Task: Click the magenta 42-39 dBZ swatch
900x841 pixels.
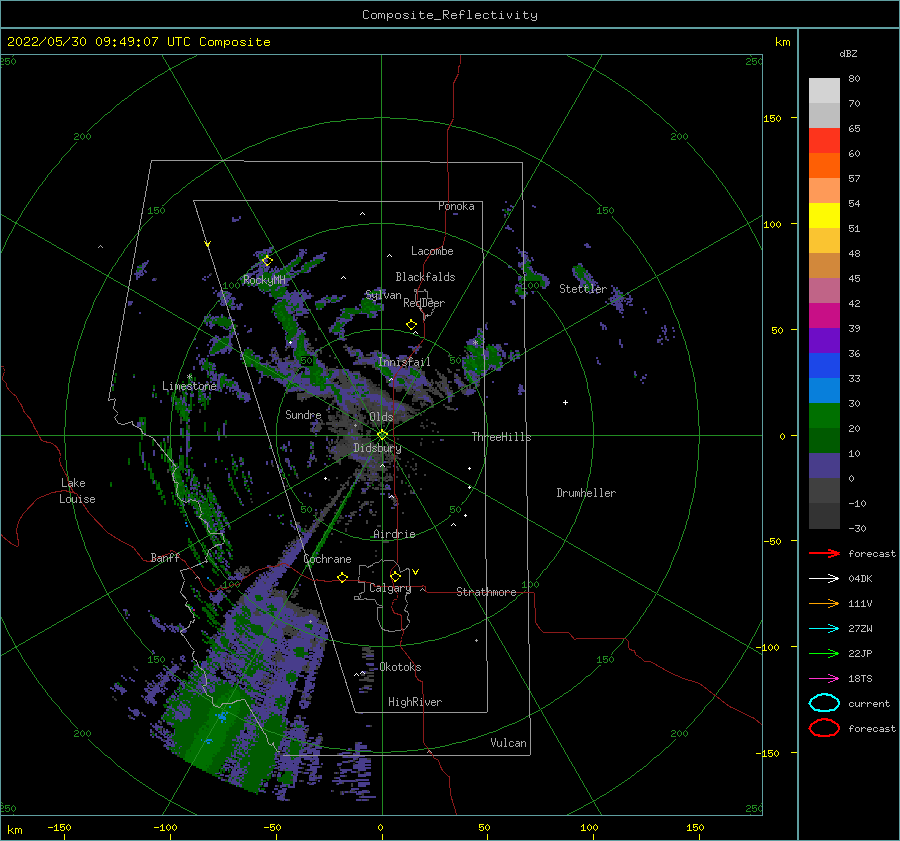Action: 824,316
